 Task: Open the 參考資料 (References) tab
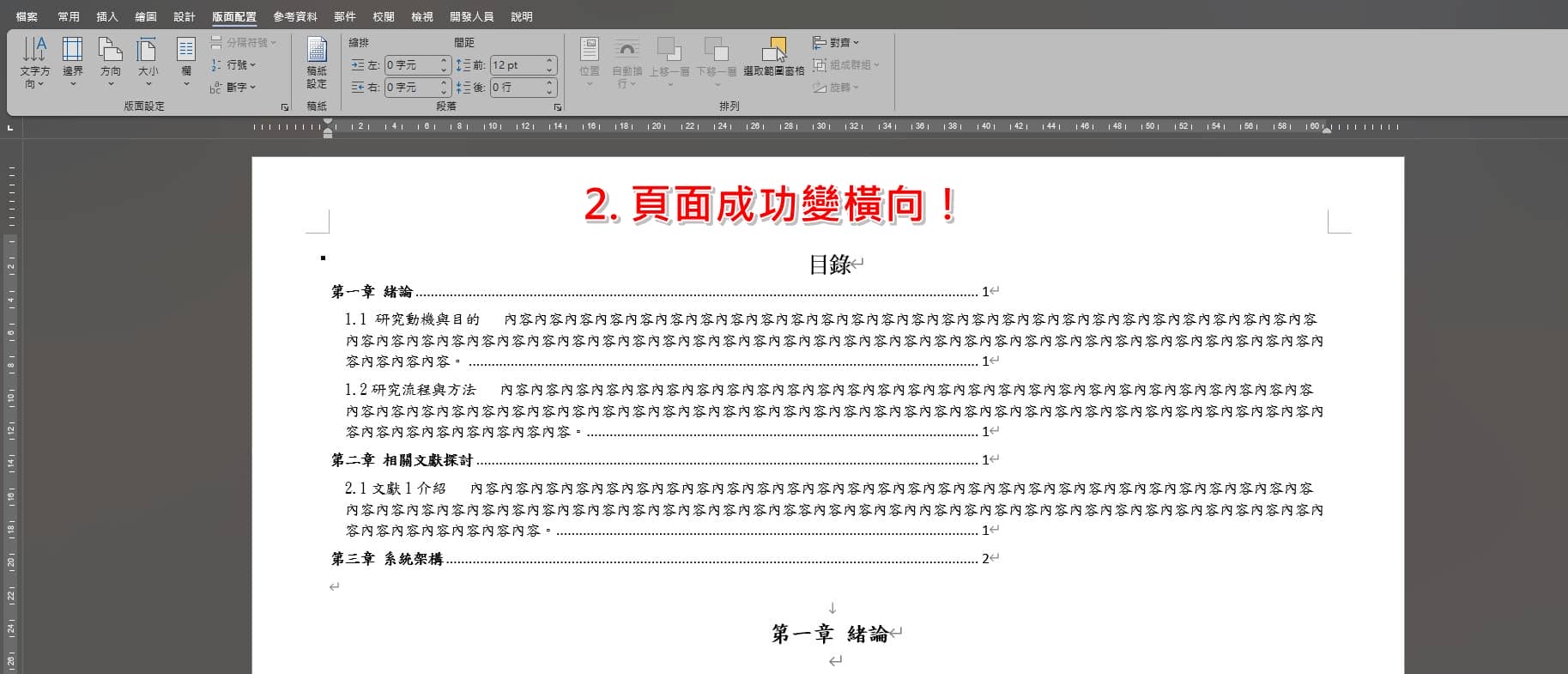[295, 16]
